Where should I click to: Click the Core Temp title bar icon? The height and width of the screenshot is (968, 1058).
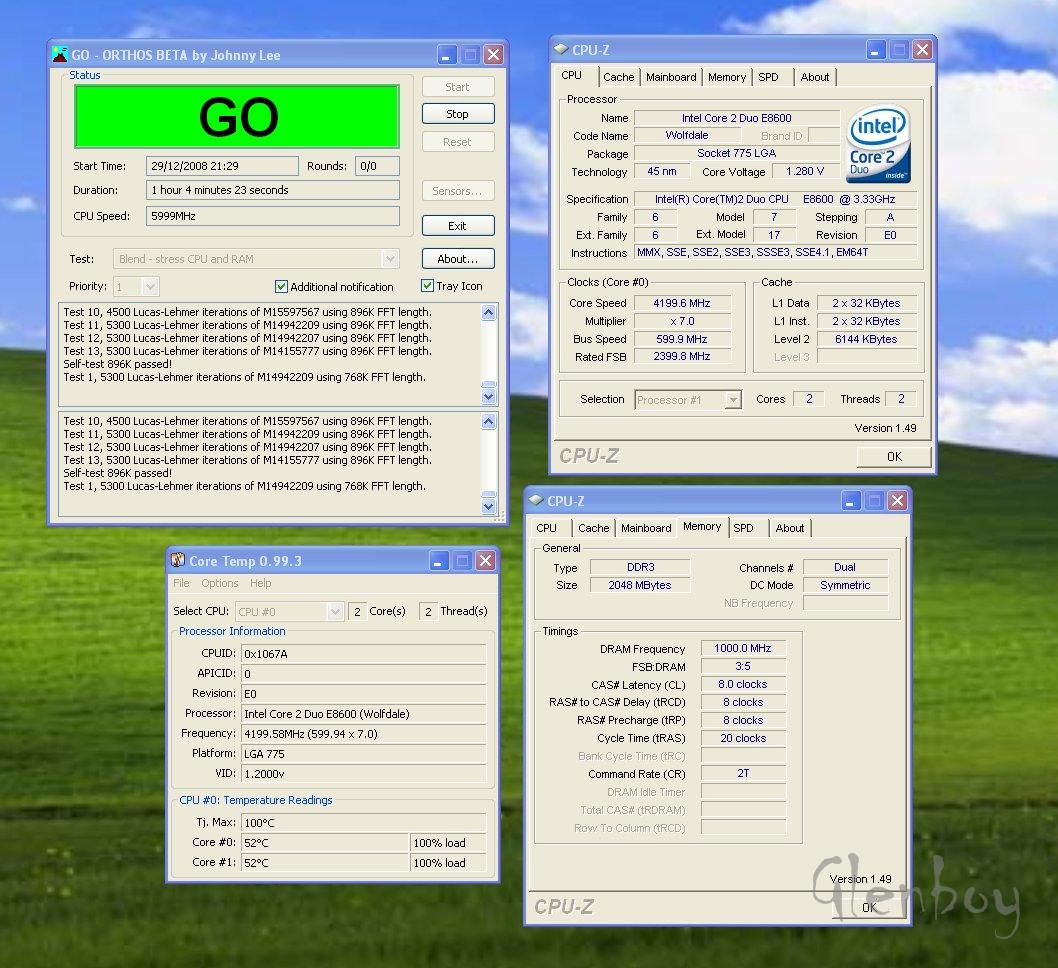pyautogui.click(x=178, y=561)
